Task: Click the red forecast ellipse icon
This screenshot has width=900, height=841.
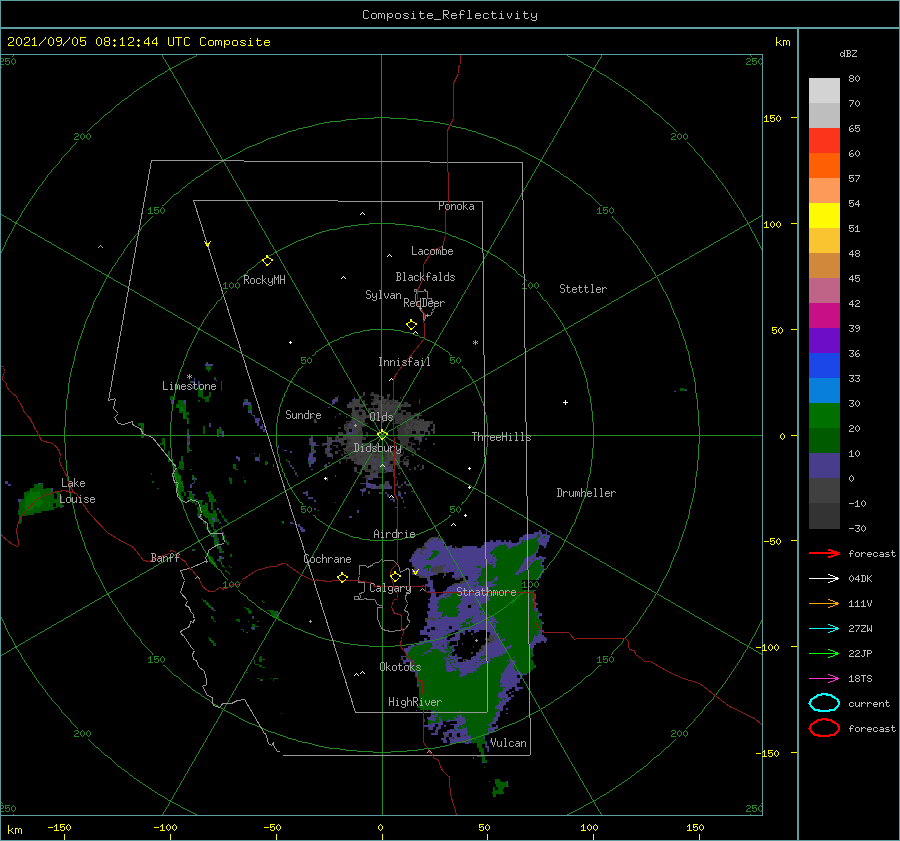Action: tap(824, 728)
